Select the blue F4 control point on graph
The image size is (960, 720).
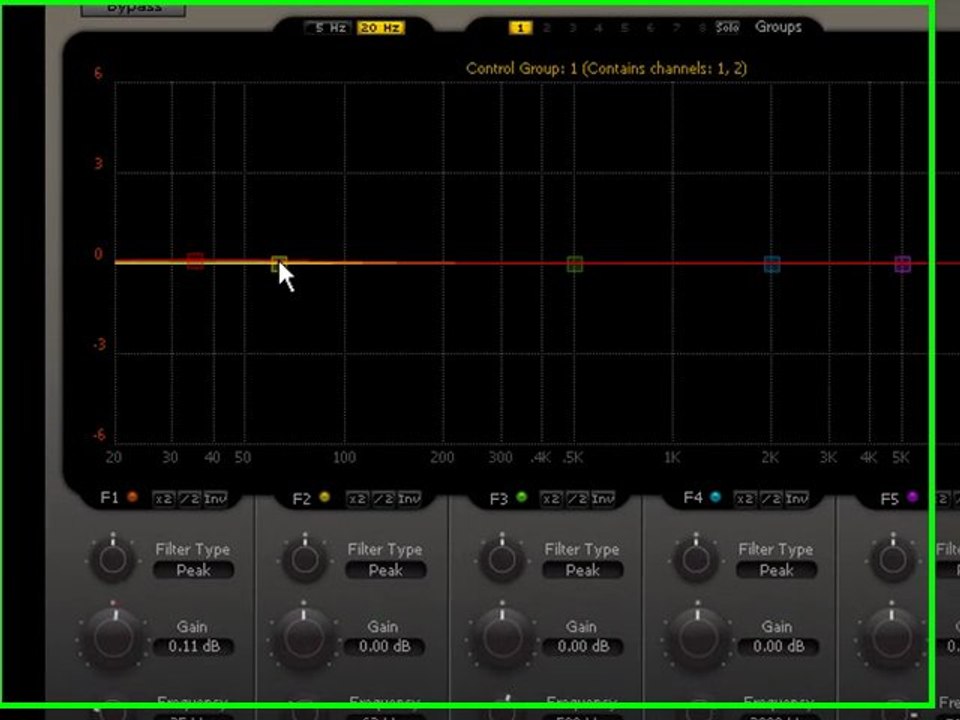772,264
